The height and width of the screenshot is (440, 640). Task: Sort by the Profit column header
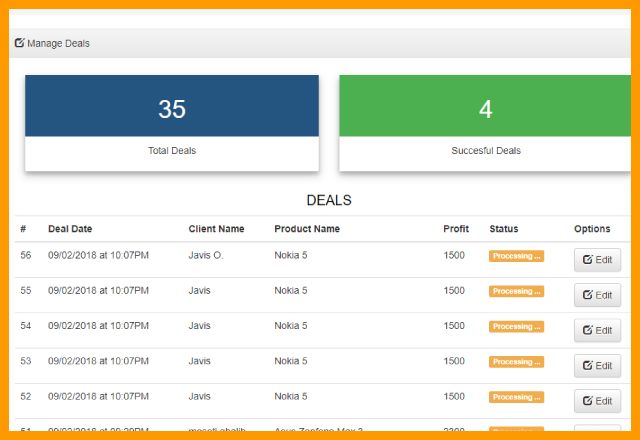click(x=456, y=229)
